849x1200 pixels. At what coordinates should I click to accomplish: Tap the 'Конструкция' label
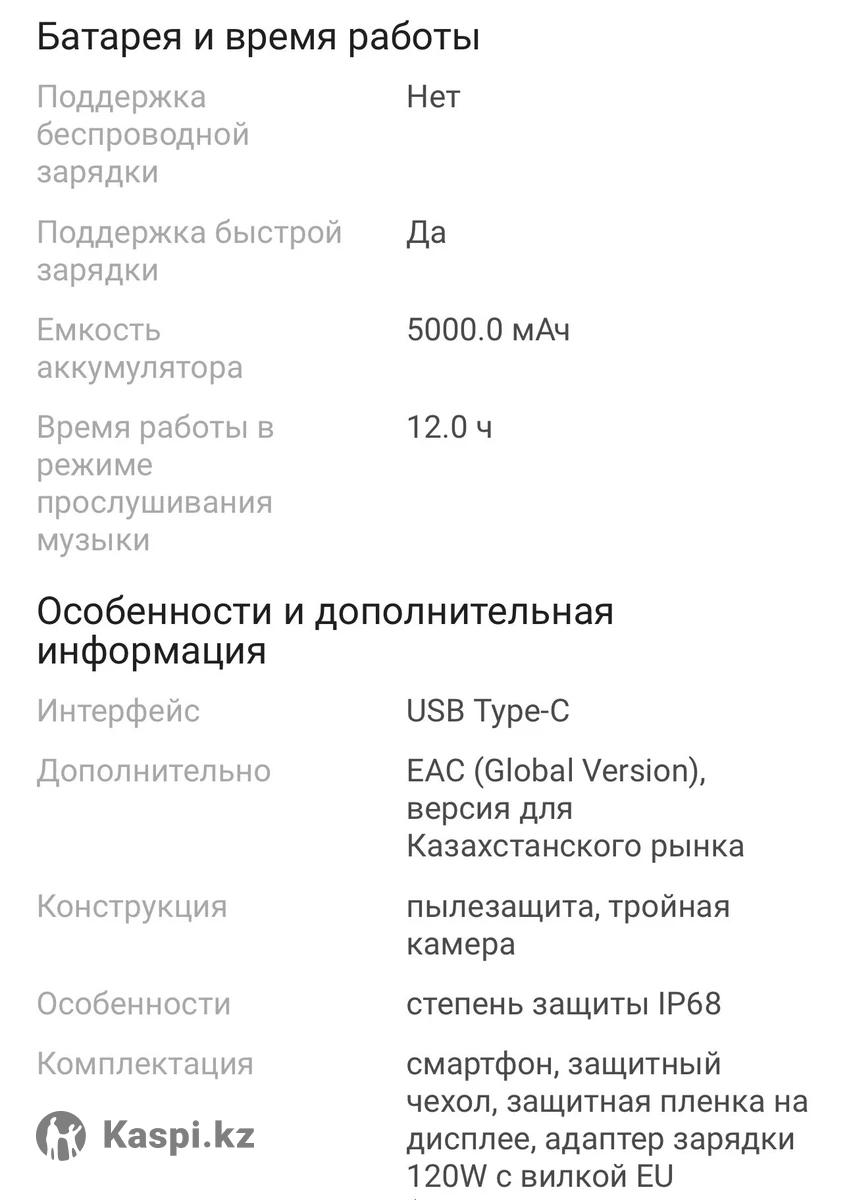coord(132,907)
